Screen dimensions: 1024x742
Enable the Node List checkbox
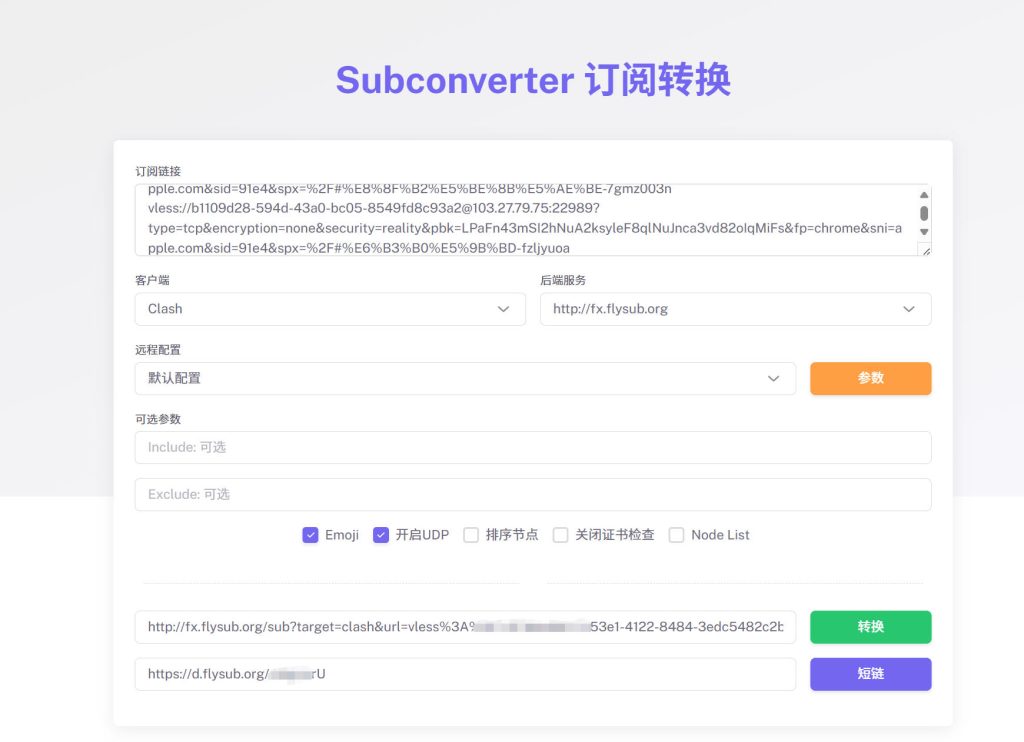coord(676,535)
